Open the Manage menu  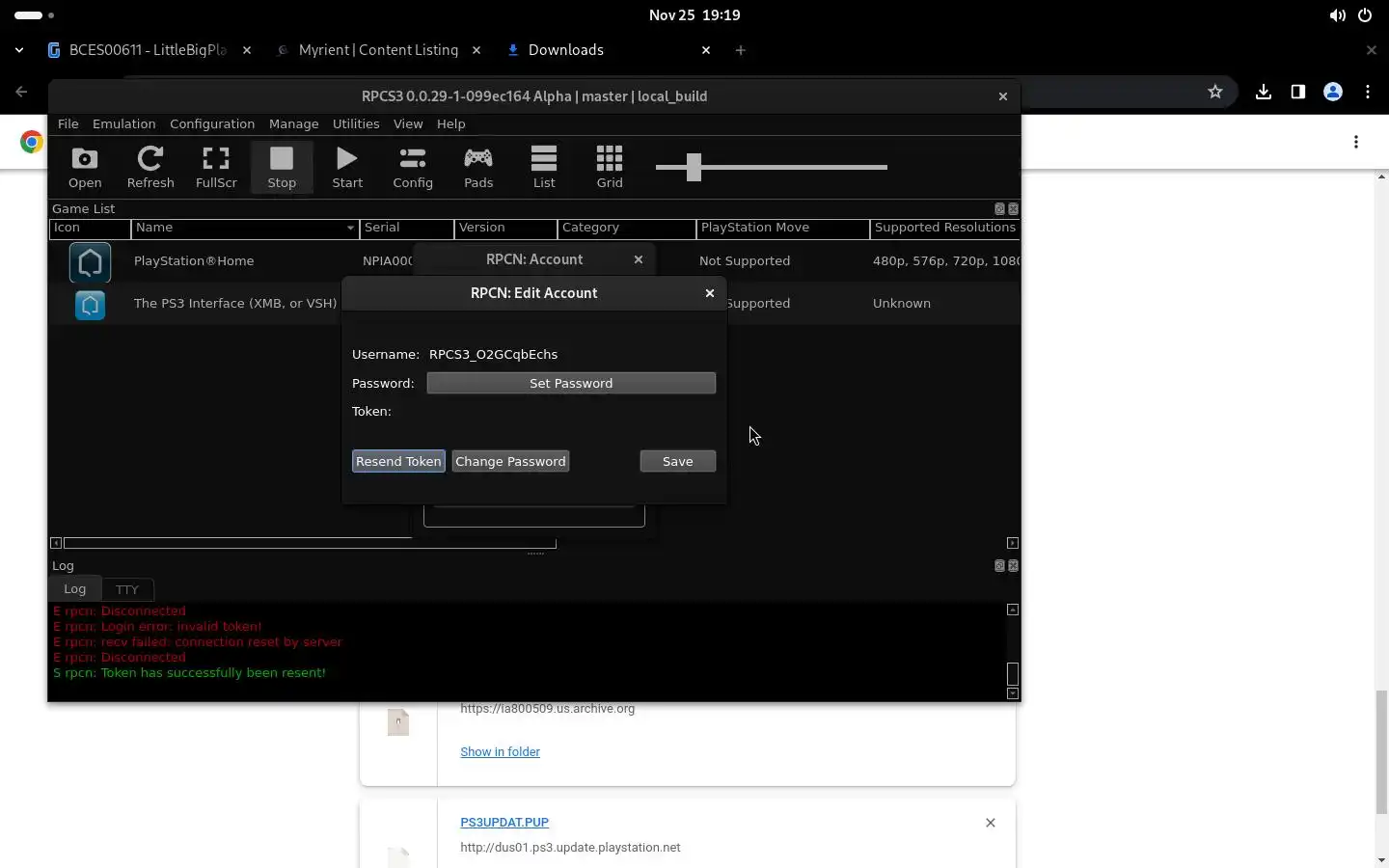(x=294, y=124)
